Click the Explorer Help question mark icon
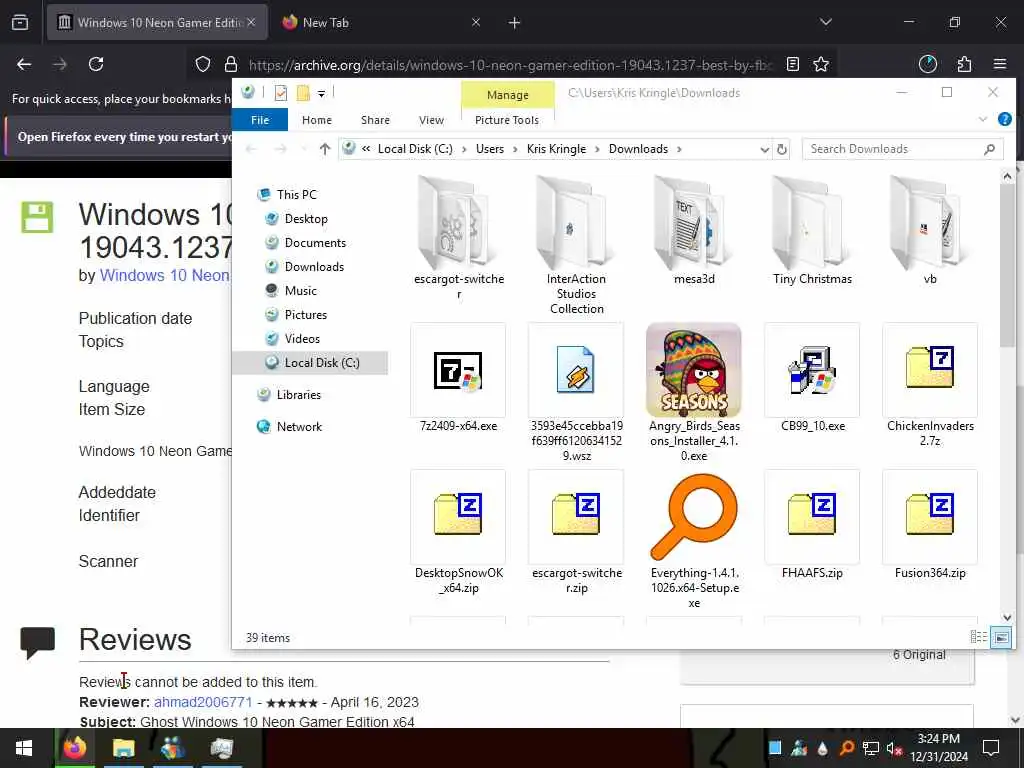Image resolution: width=1024 pixels, height=768 pixels. 1004,120
